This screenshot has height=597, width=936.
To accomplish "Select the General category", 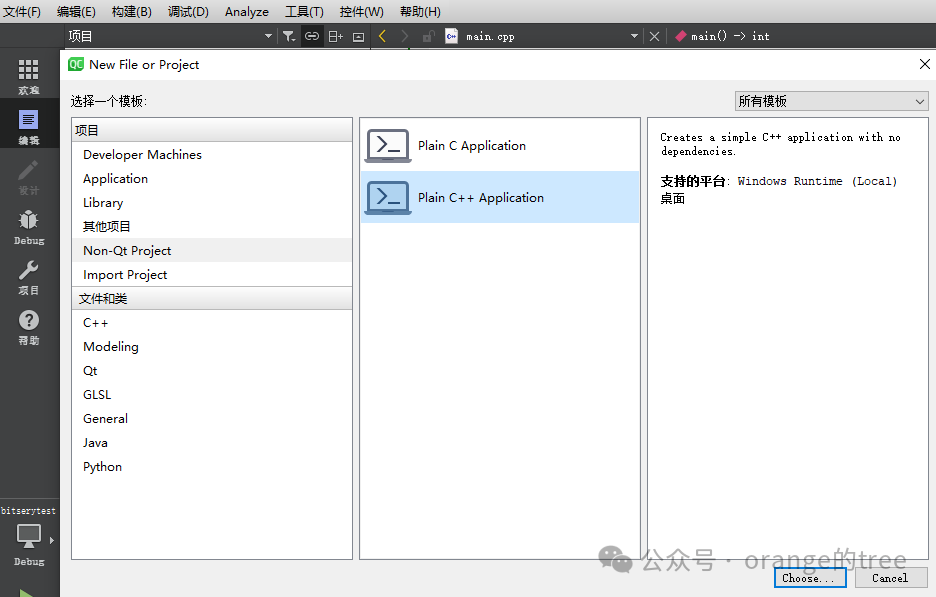I will tap(212, 418).
